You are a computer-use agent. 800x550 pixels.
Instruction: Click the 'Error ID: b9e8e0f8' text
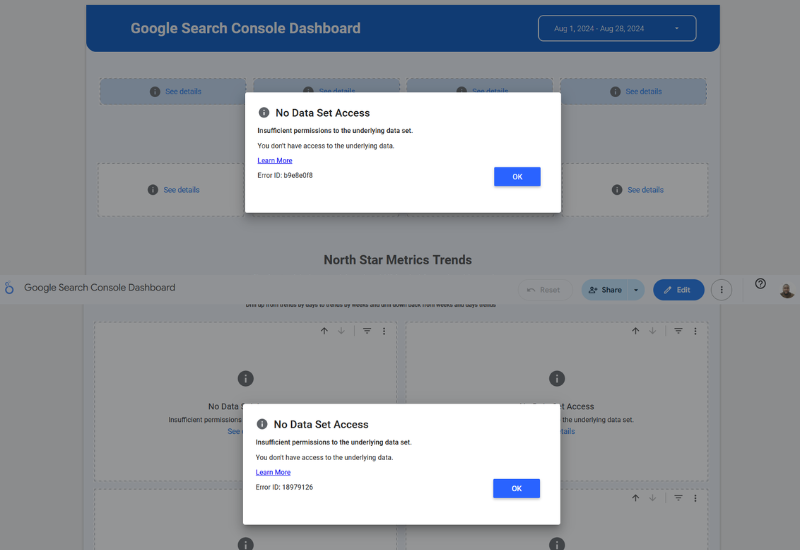(x=285, y=175)
